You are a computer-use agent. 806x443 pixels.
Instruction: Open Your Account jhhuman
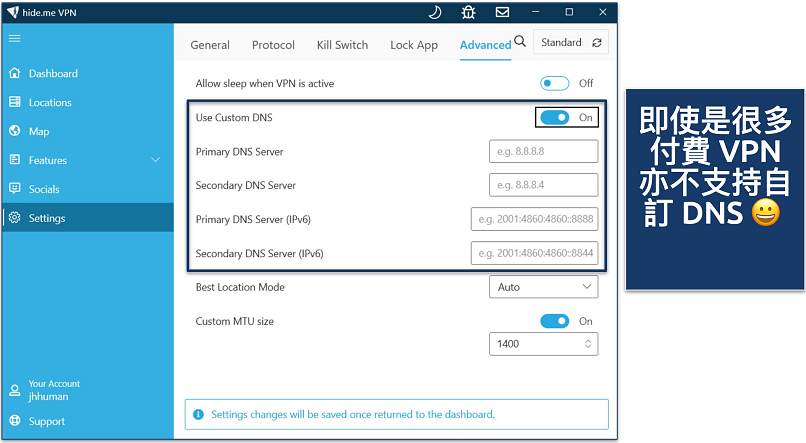coord(54,390)
